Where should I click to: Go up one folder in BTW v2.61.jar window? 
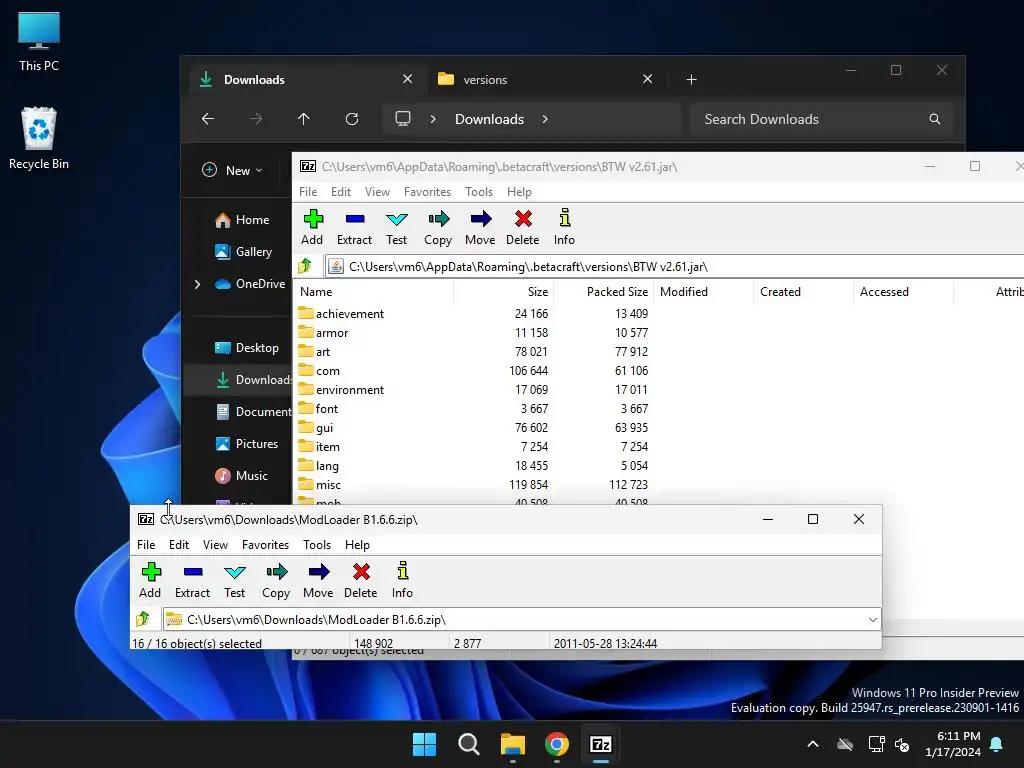click(305, 266)
